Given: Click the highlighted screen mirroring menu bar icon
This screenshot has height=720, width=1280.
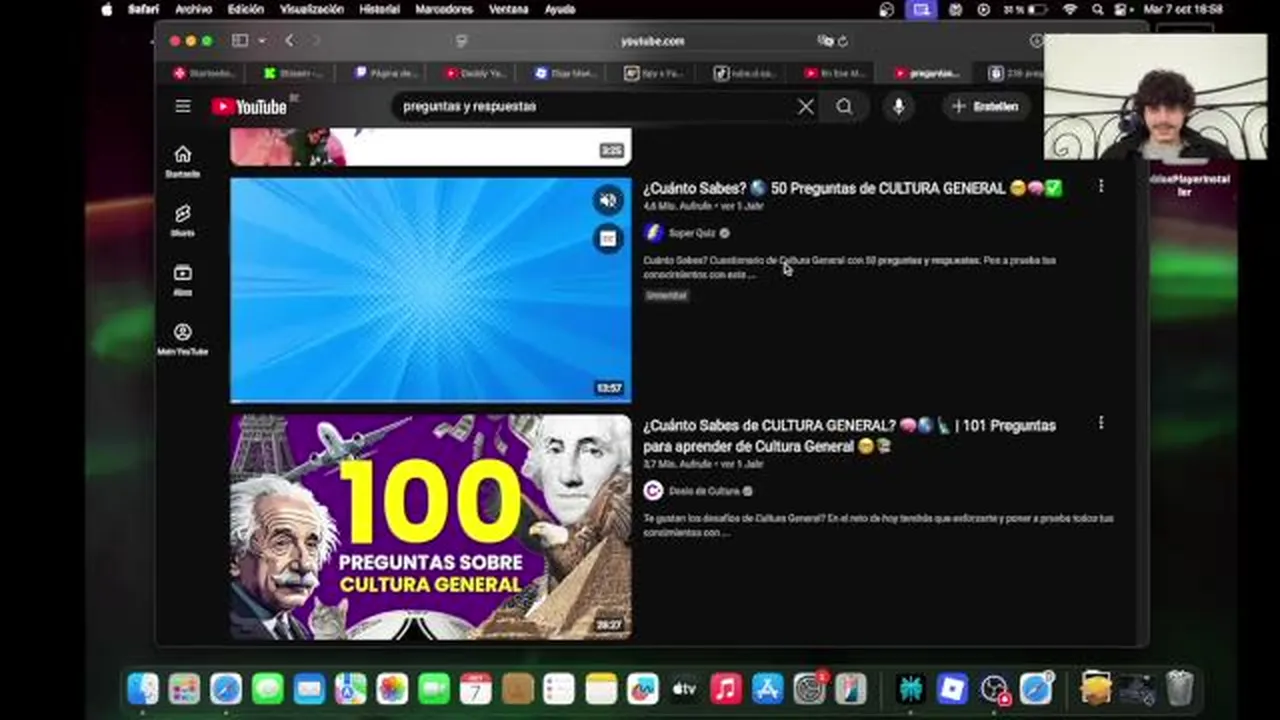Looking at the screenshot, I should click(x=920, y=9).
